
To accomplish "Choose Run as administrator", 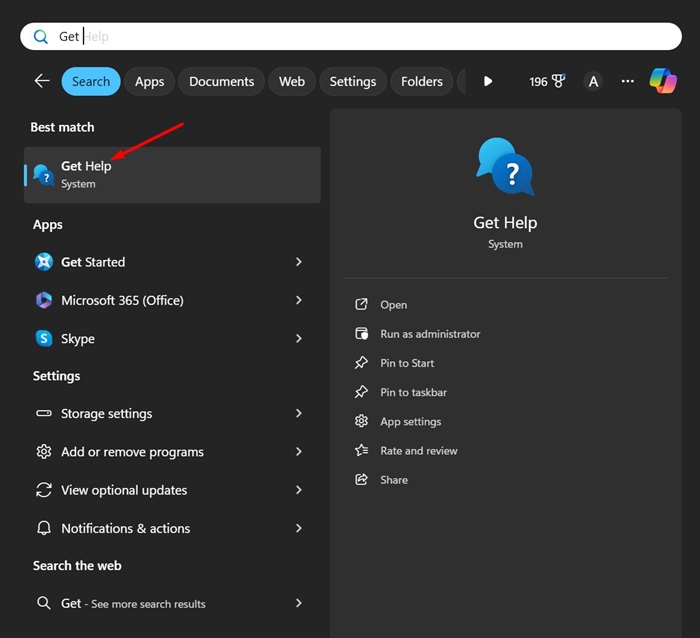I will pos(430,334).
